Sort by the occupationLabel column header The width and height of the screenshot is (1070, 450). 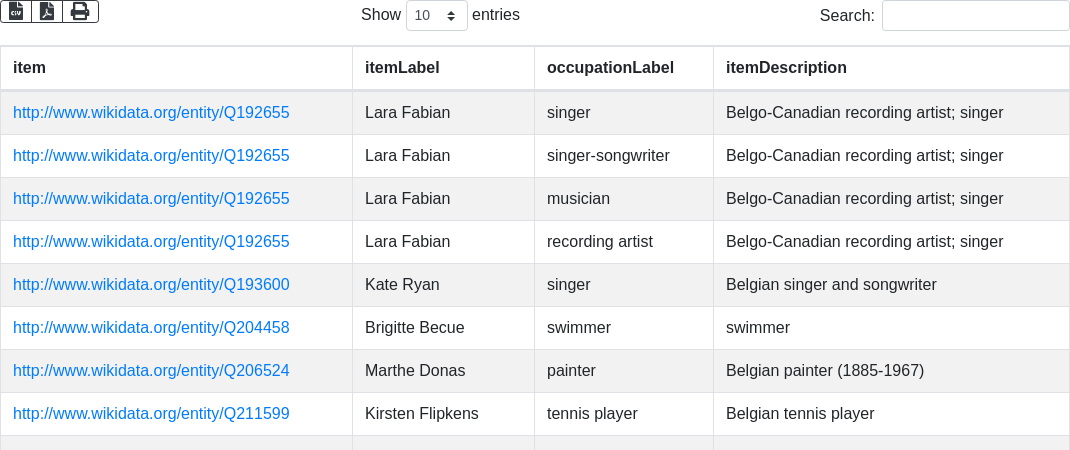tap(610, 68)
